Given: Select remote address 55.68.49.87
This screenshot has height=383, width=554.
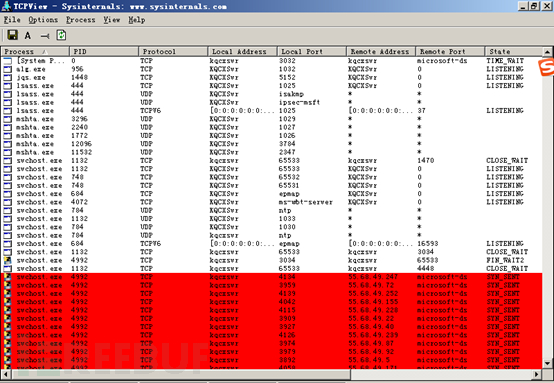Looking at the screenshot, I should (371, 343).
